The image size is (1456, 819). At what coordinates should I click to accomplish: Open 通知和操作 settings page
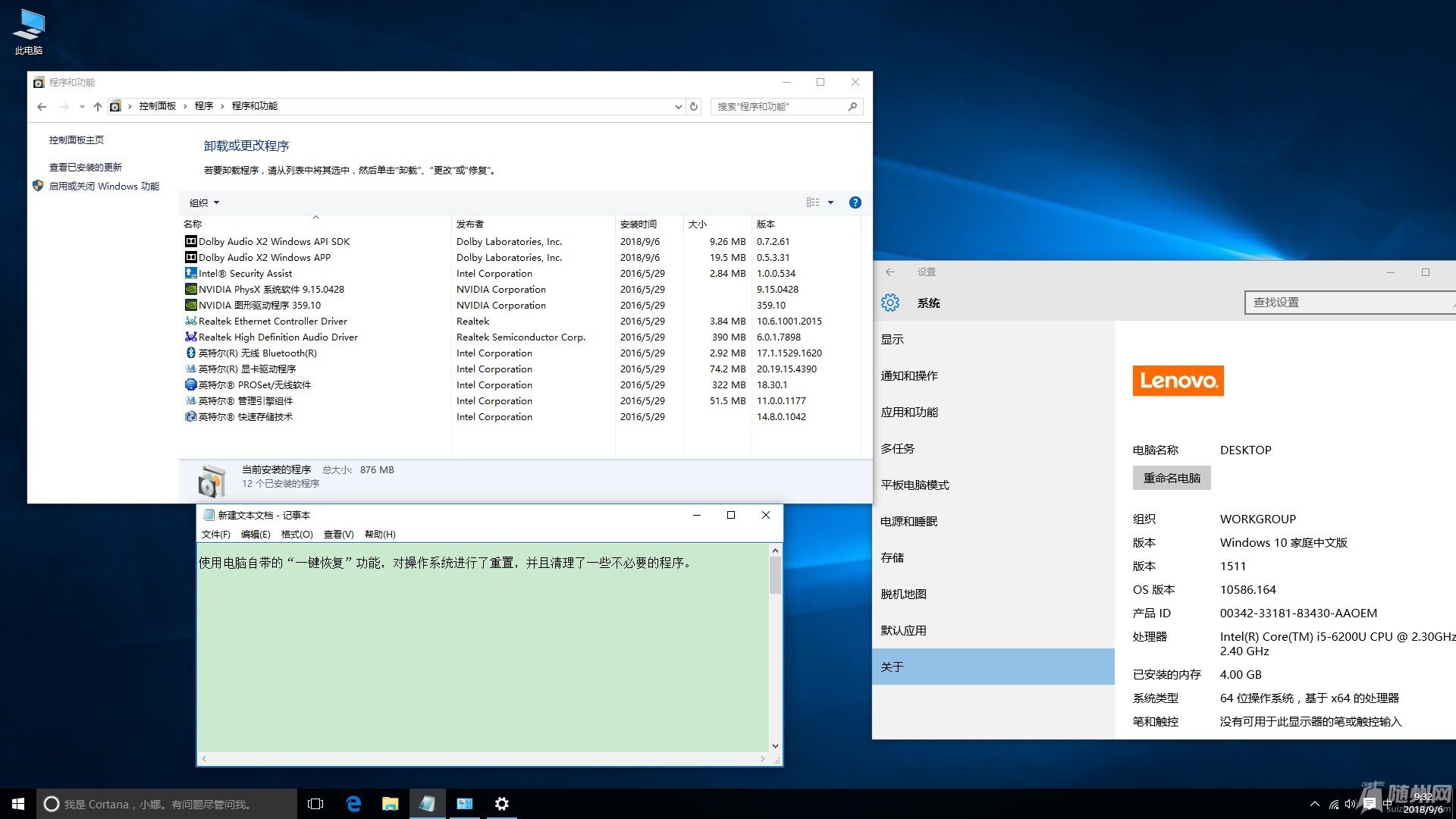tap(993, 375)
